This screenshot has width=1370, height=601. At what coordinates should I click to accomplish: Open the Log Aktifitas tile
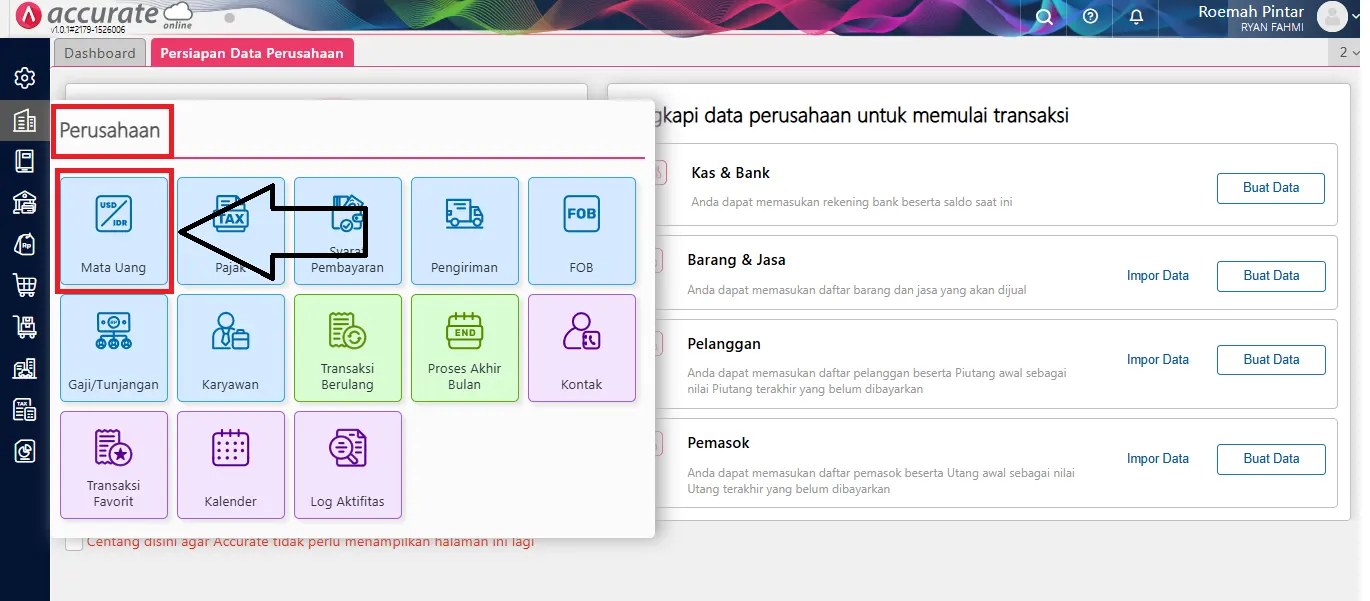(x=348, y=465)
